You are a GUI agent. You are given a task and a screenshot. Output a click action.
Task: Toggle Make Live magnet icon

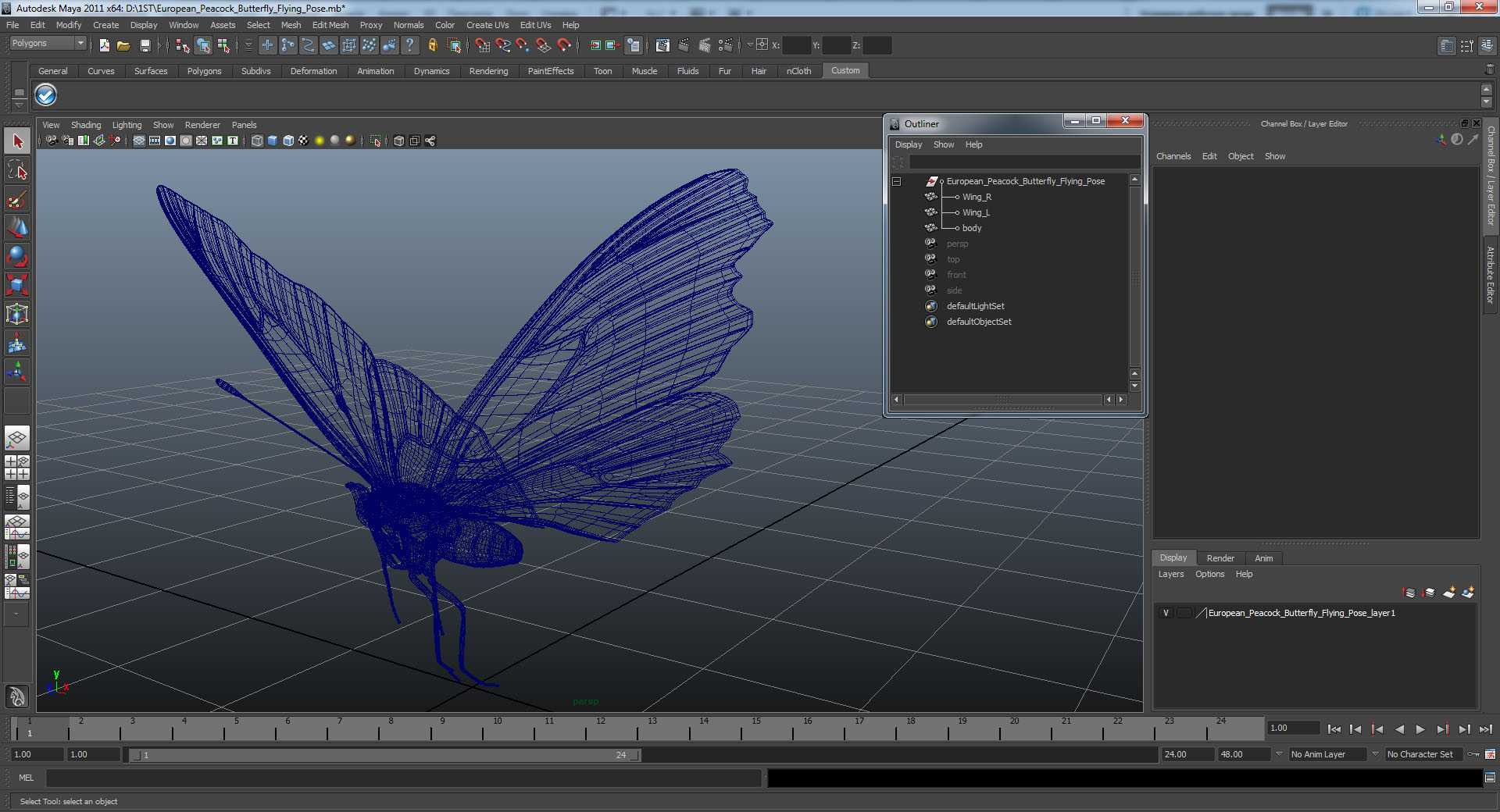(564, 45)
